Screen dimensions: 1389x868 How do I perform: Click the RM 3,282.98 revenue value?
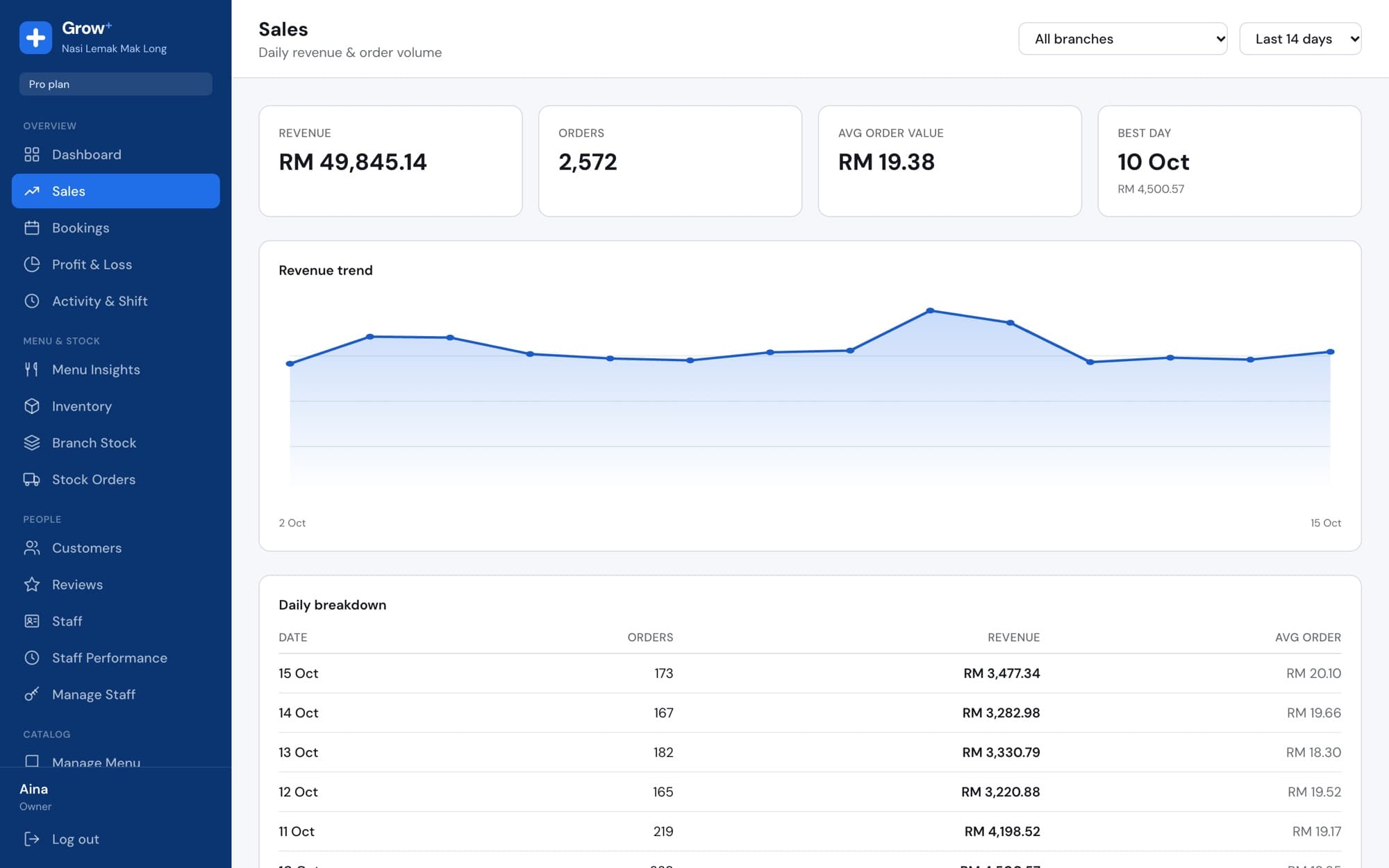(x=1001, y=712)
